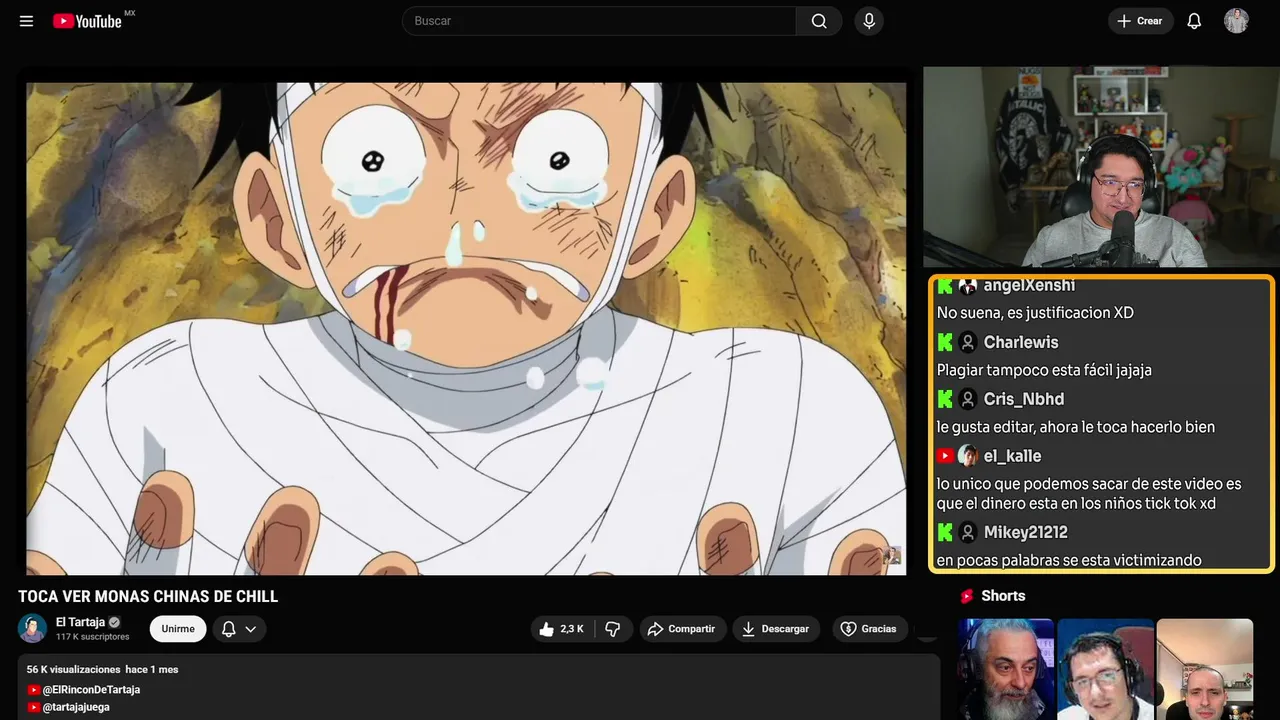Image resolution: width=1280 pixels, height=720 pixels.
Task: Open the El Tartaja channel avatar
Action: (33, 629)
